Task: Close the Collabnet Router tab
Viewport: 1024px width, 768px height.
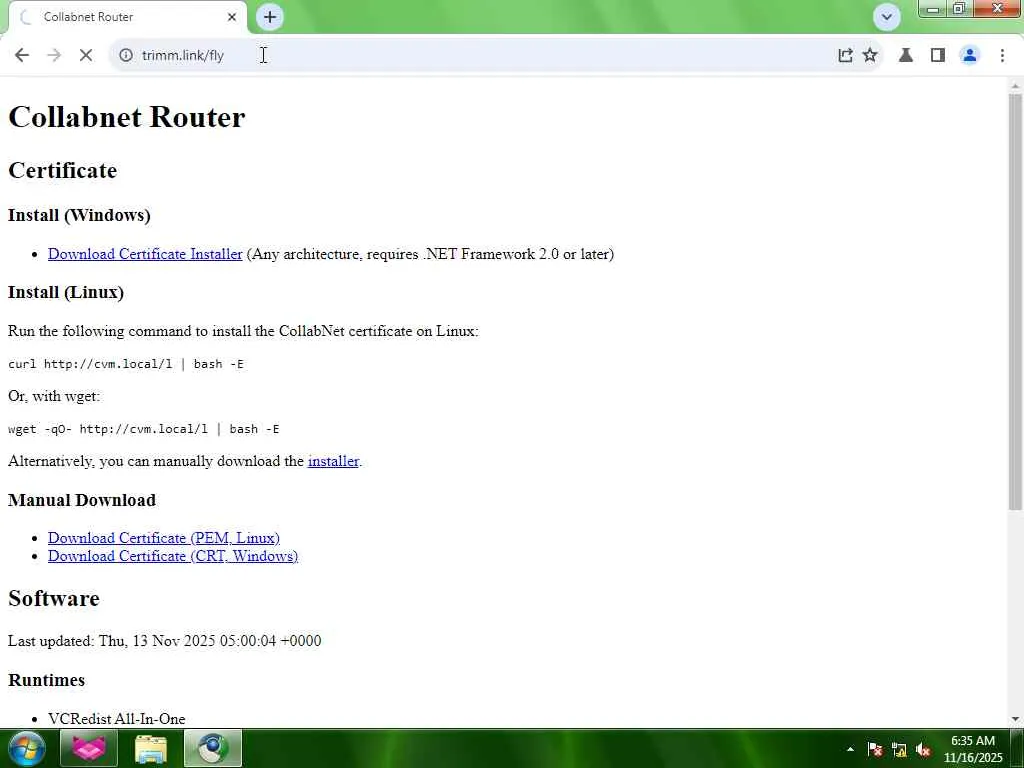Action: click(x=232, y=17)
